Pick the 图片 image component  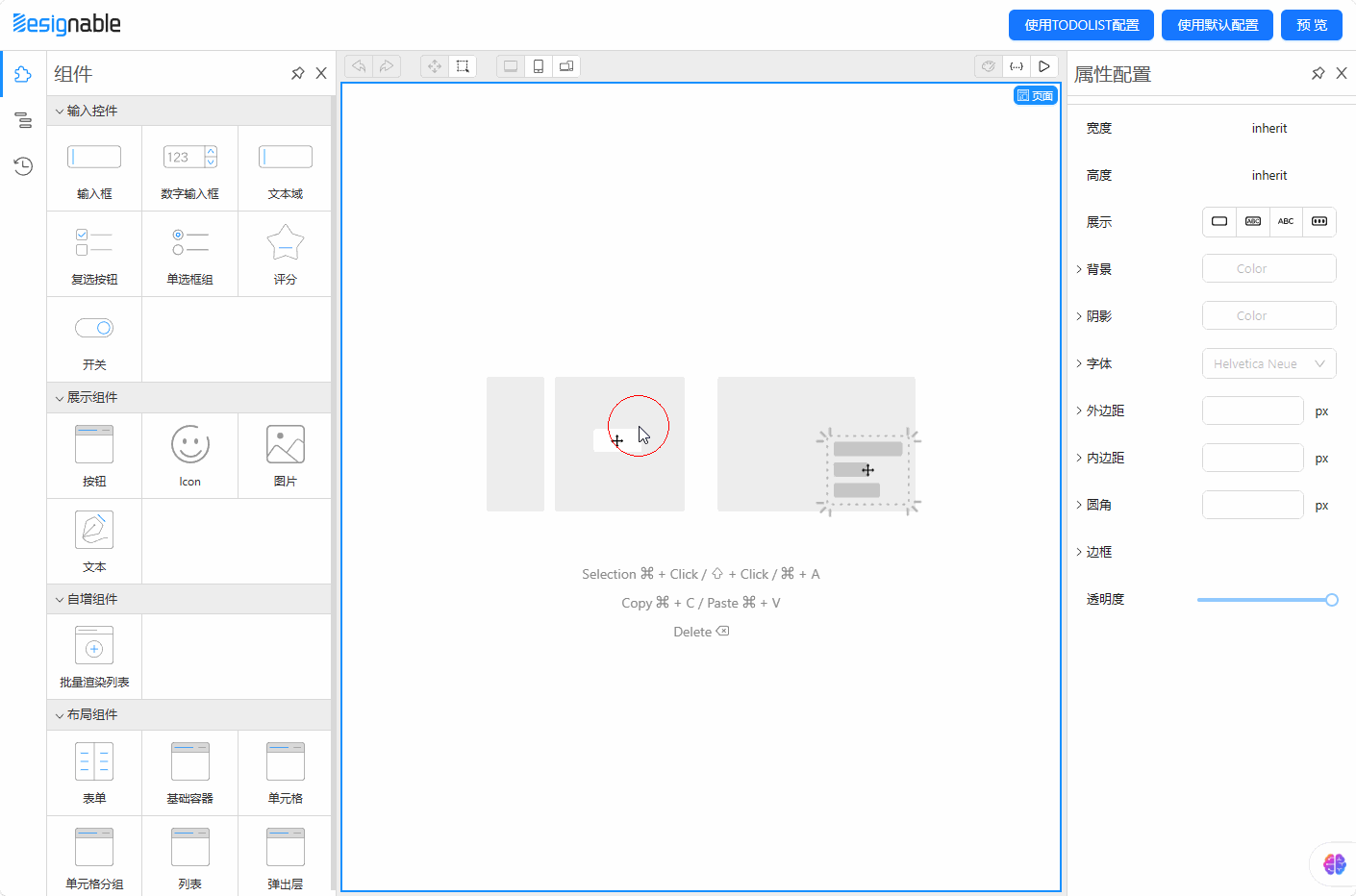point(285,456)
